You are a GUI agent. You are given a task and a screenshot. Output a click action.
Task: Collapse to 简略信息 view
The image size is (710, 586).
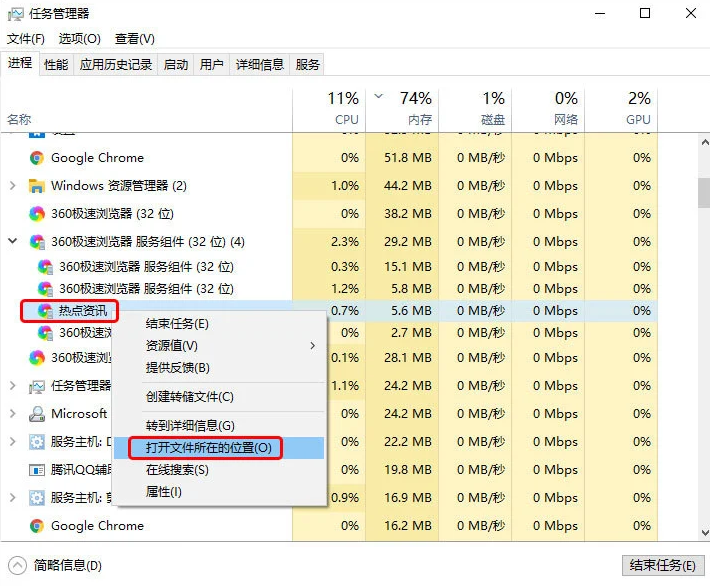click(x=55, y=566)
